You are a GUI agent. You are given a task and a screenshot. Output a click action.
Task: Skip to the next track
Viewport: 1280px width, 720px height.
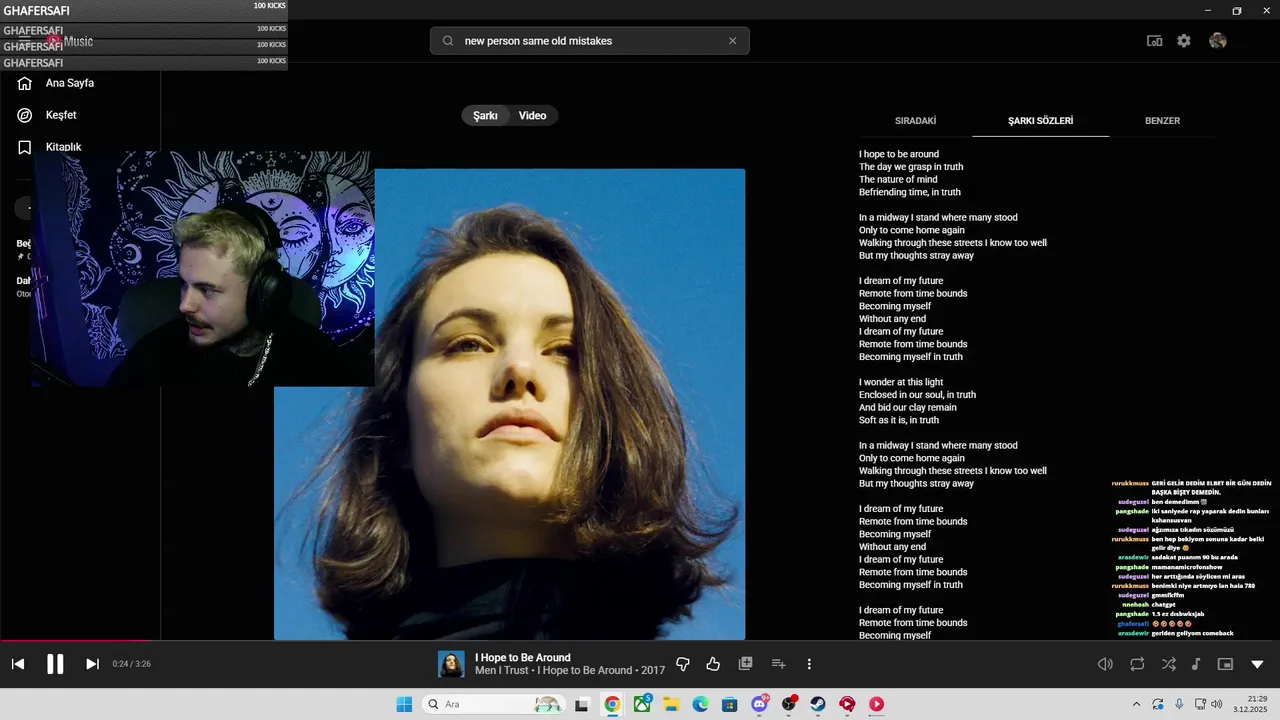click(92, 664)
